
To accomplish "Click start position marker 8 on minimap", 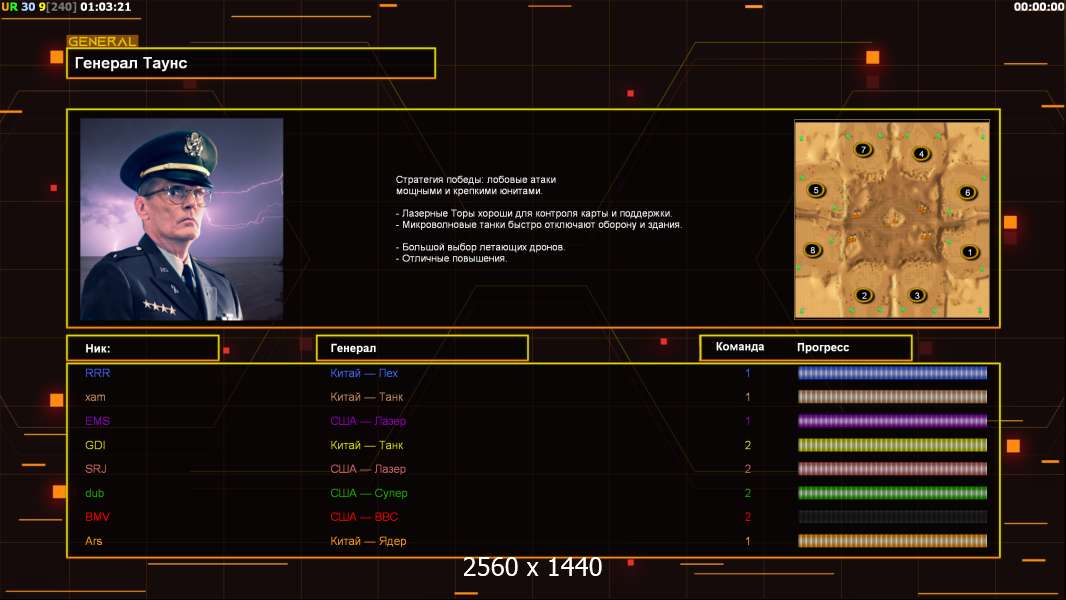I will pyautogui.click(x=812, y=250).
